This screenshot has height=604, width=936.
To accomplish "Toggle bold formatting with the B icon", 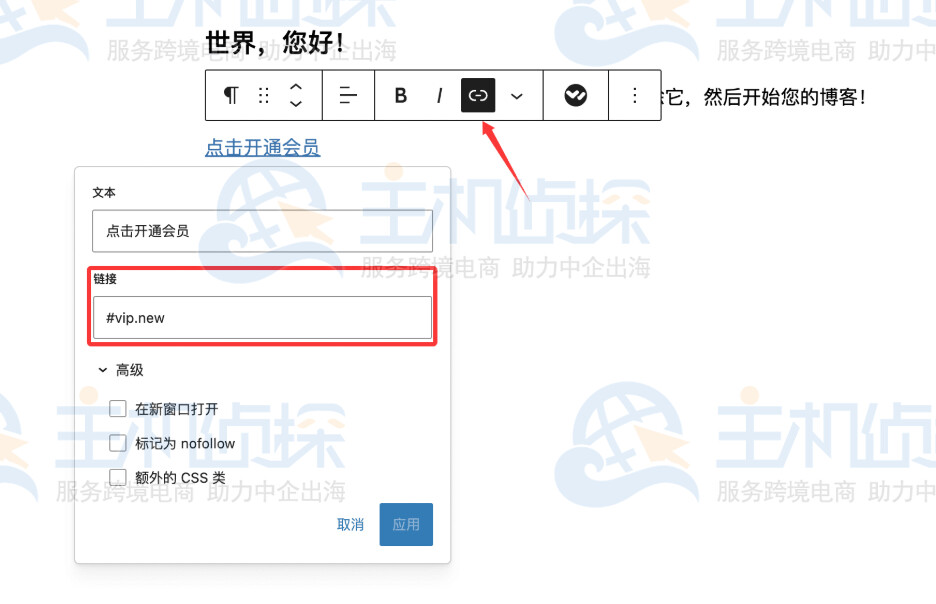I will (400, 95).
